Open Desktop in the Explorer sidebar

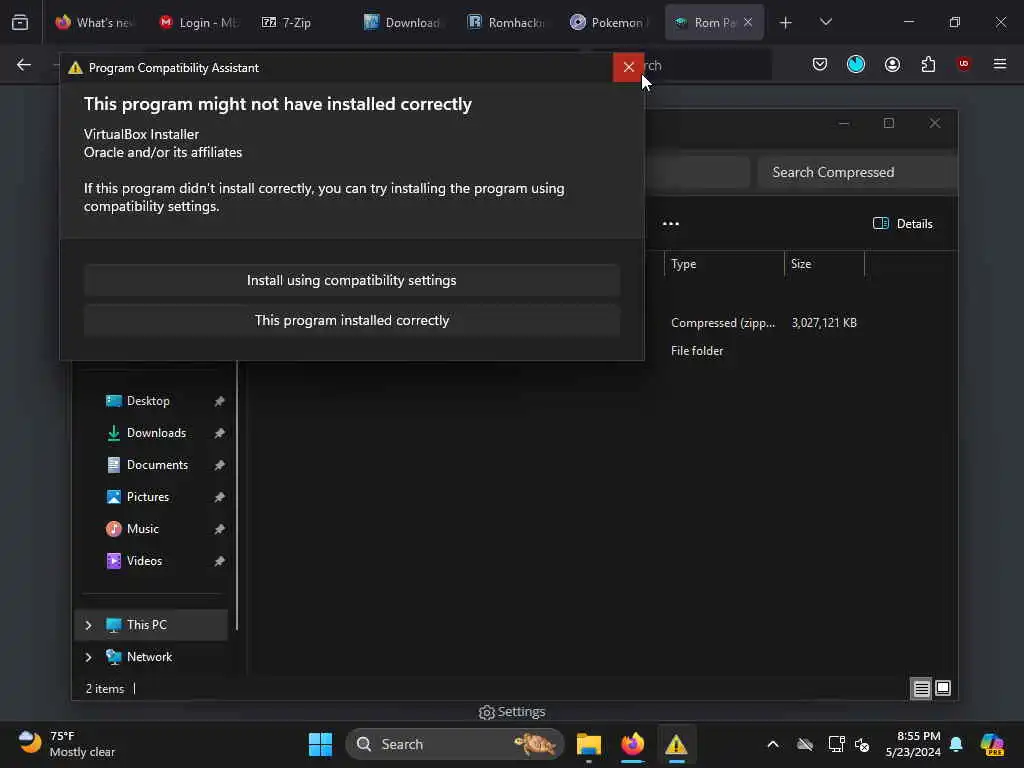pos(148,401)
